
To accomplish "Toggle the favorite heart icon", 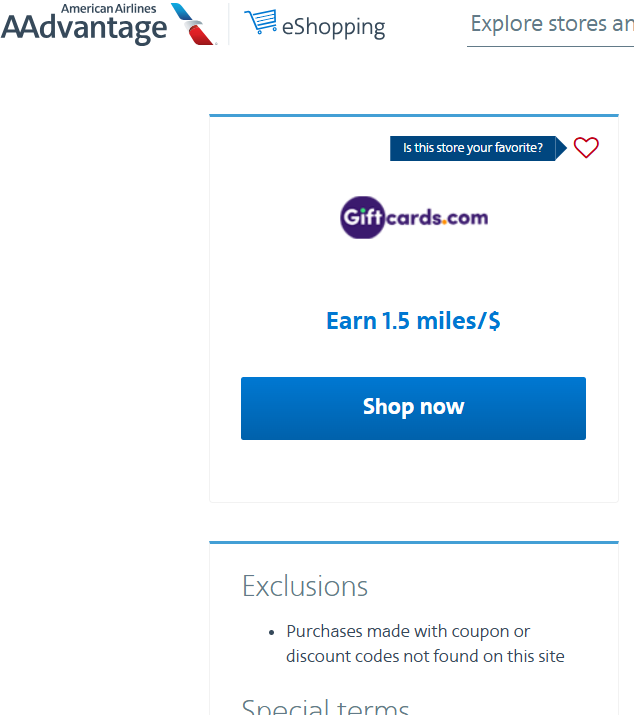I will (x=586, y=148).
